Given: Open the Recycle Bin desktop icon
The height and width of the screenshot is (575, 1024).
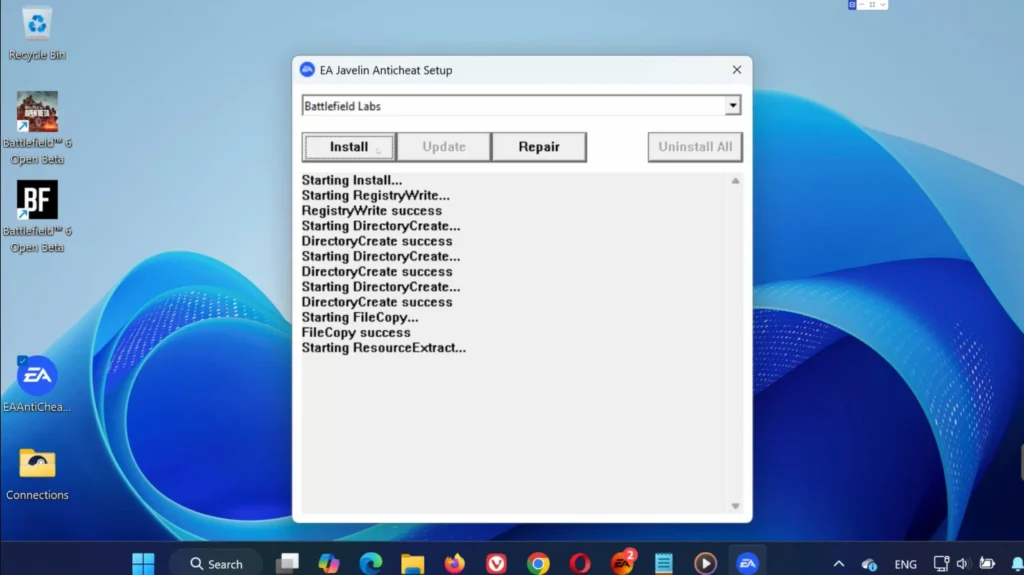Looking at the screenshot, I should coord(37,23).
